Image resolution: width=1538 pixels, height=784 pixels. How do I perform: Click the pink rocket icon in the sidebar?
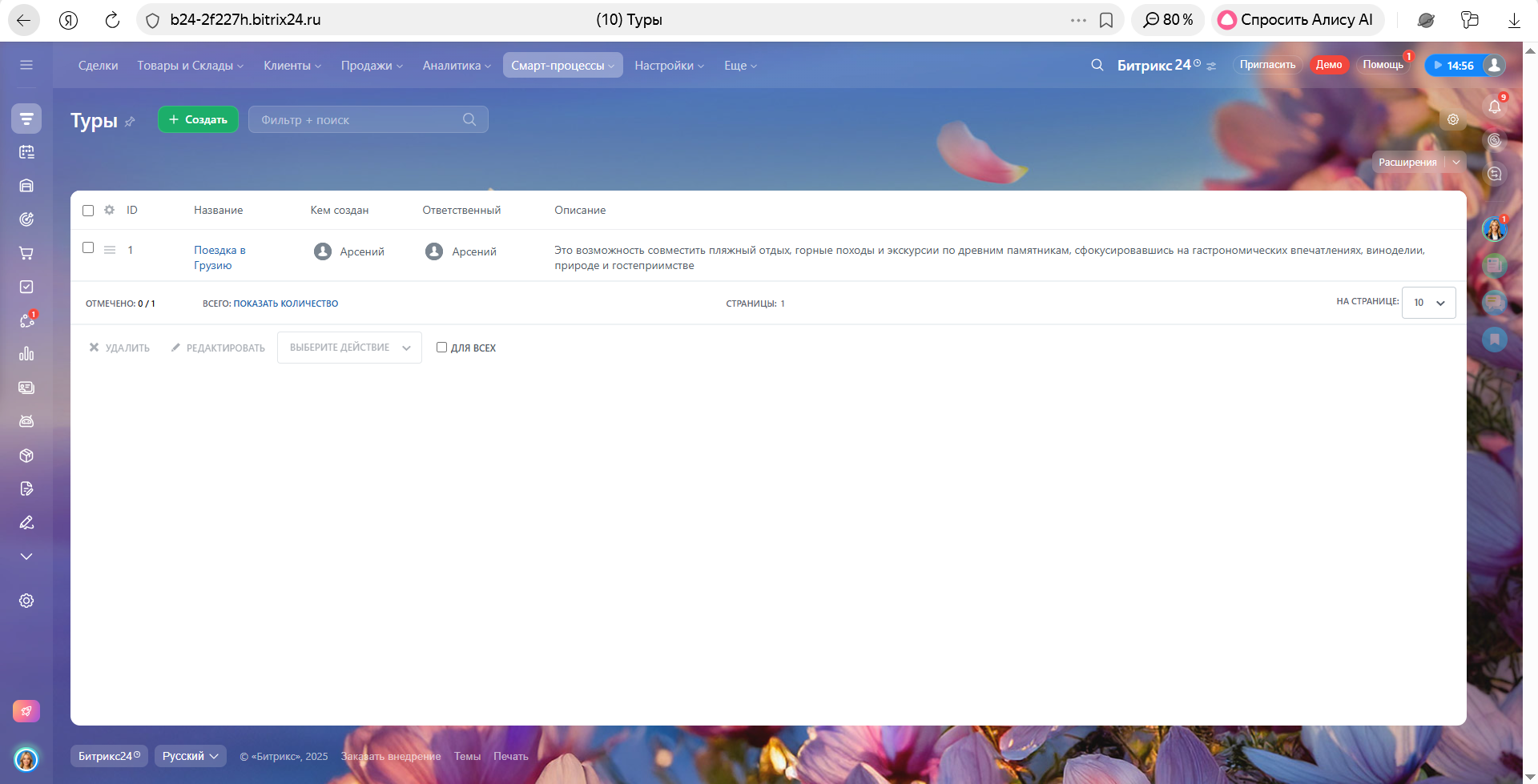pyautogui.click(x=26, y=711)
